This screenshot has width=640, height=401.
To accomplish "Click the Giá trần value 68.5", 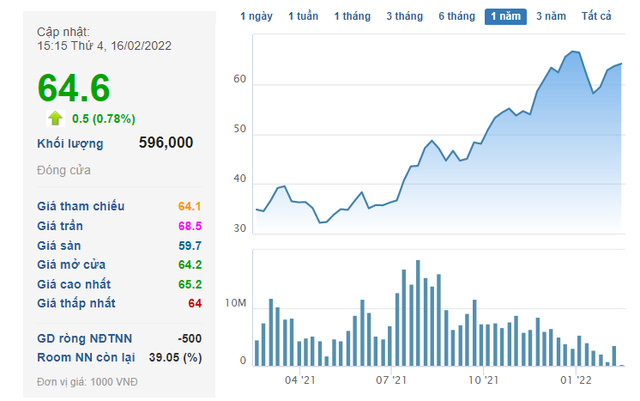I will [190, 226].
